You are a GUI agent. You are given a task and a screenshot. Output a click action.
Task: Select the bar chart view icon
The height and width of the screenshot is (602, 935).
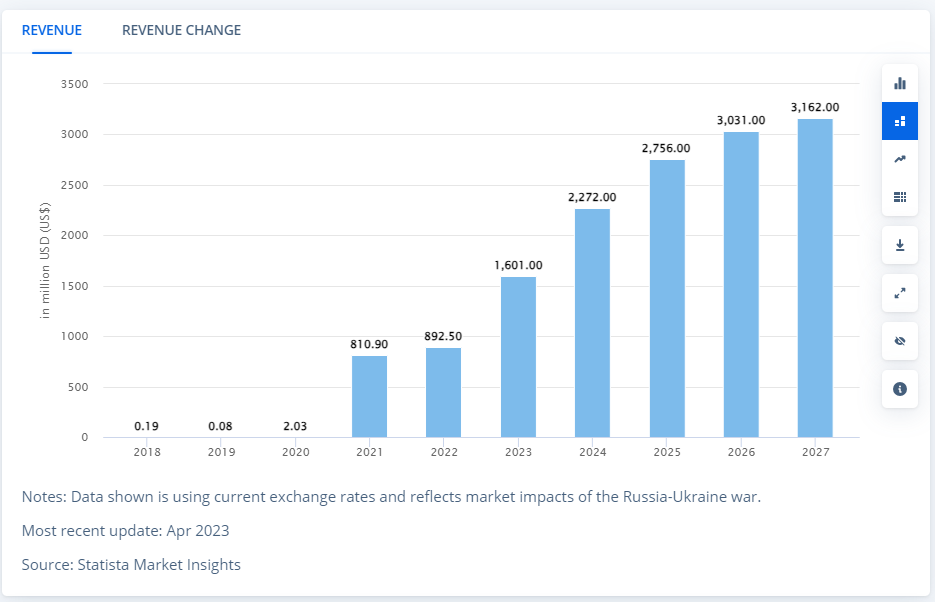coord(900,83)
